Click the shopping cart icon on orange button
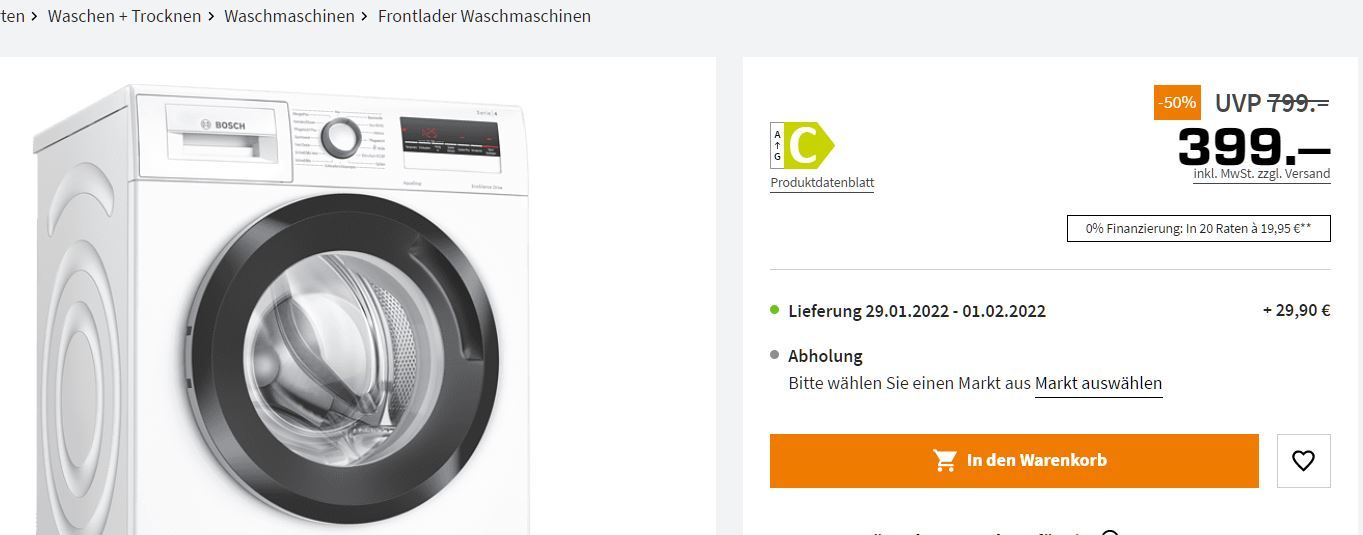Image resolution: width=1363 pixels, height=535 pixels. click(944, 460)
